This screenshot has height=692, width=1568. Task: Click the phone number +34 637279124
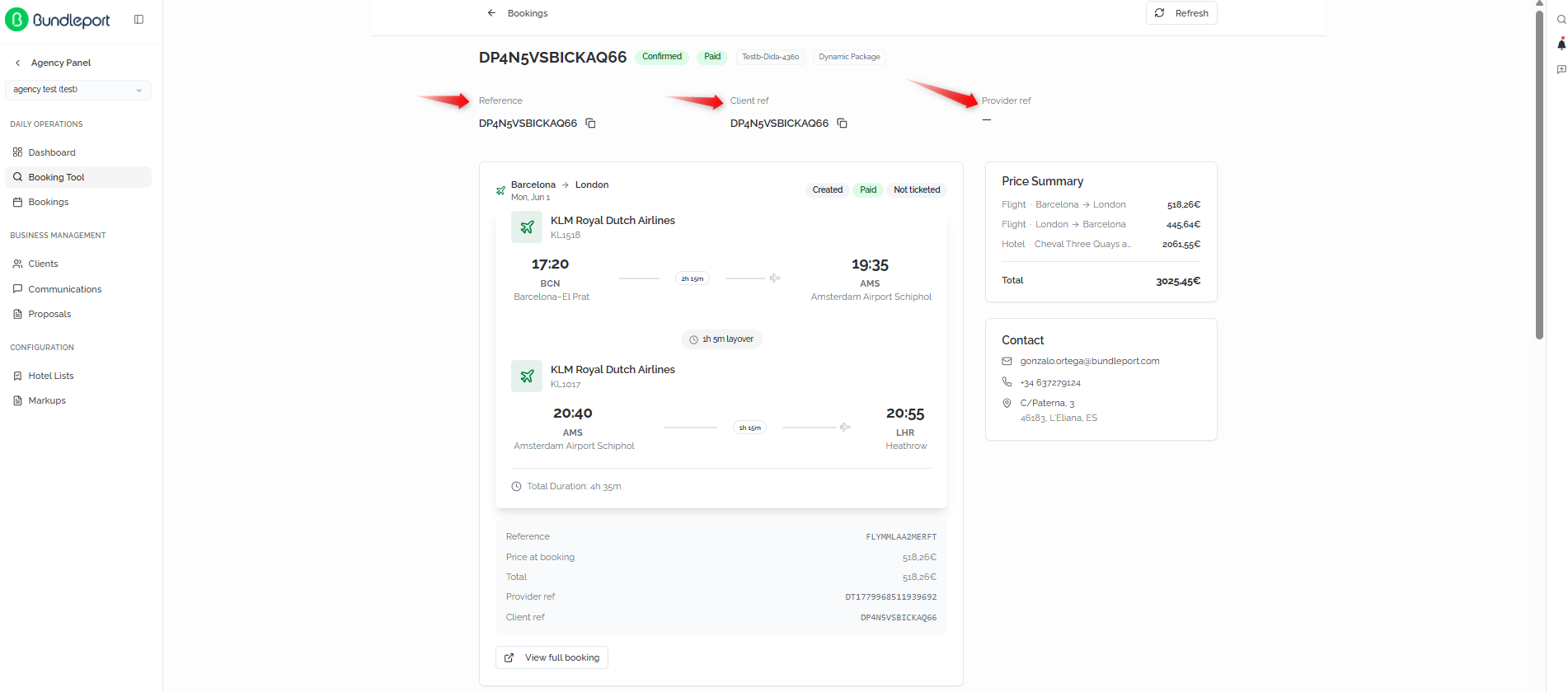click(1049, 383)
